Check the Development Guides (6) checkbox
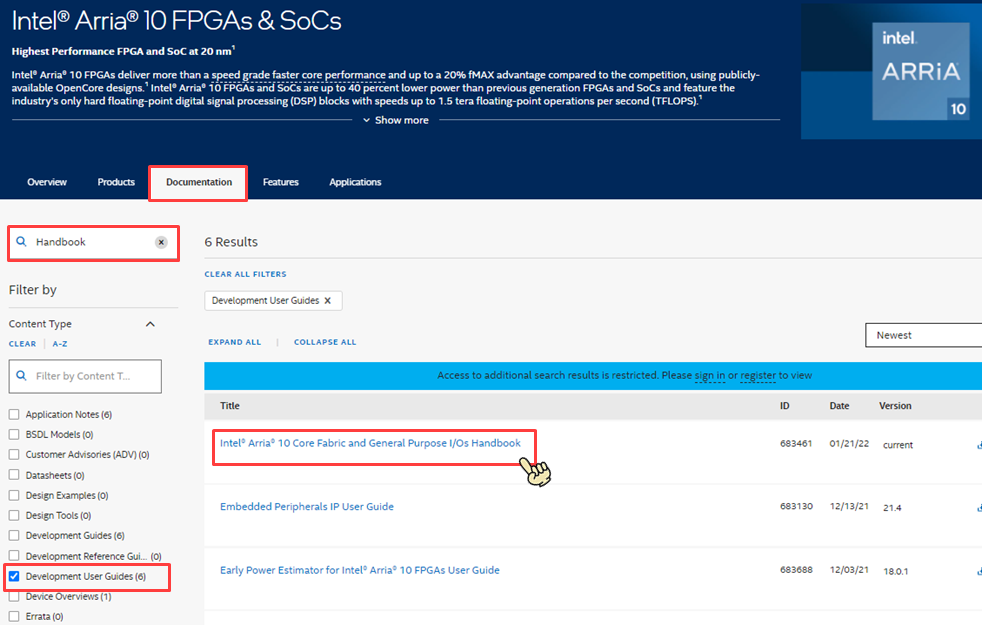This screenshot has width=982, height=625. pyautogui.click(x=14, y=535)
